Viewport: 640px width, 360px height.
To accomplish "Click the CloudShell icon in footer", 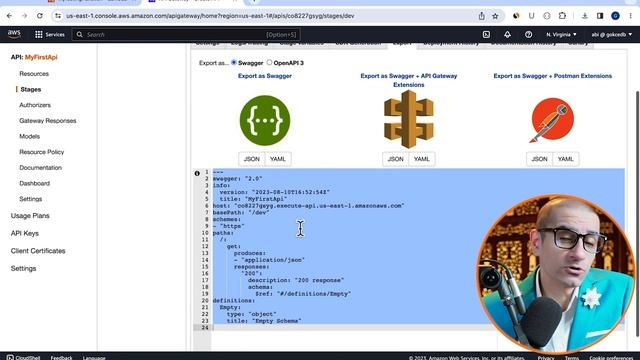I will pyautogui.click(x=10, y=358).
